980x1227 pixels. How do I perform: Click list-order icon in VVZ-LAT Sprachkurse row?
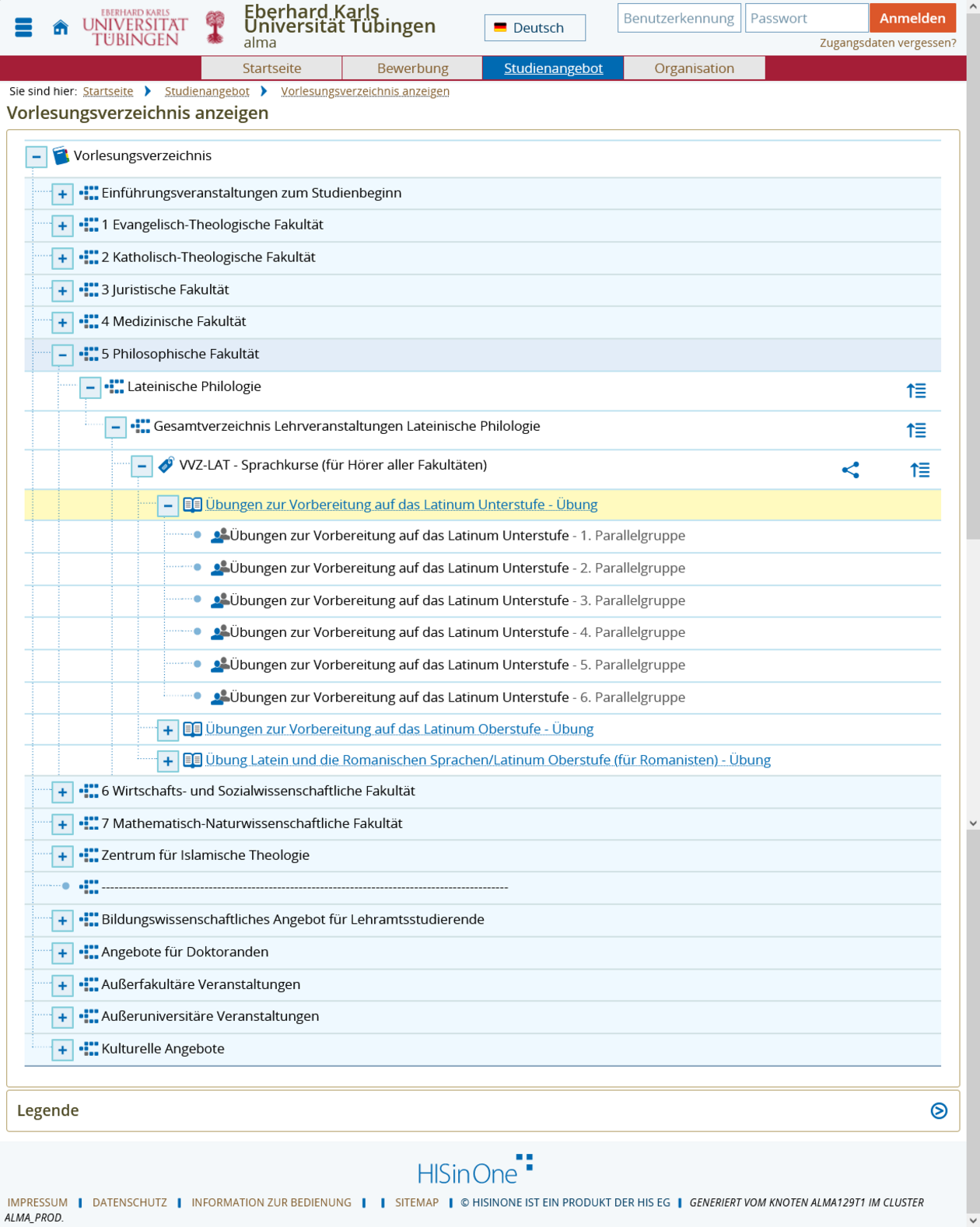(920, 470)
